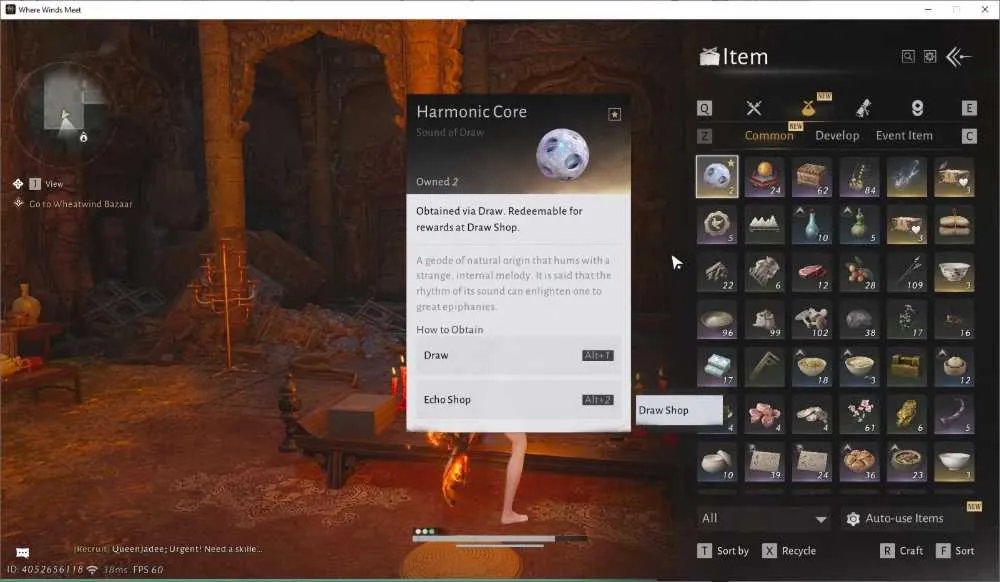The width and height of the screenshot is (1000, 582).
Task: Go to Echo Shop source entry
Action: [518, 400]
